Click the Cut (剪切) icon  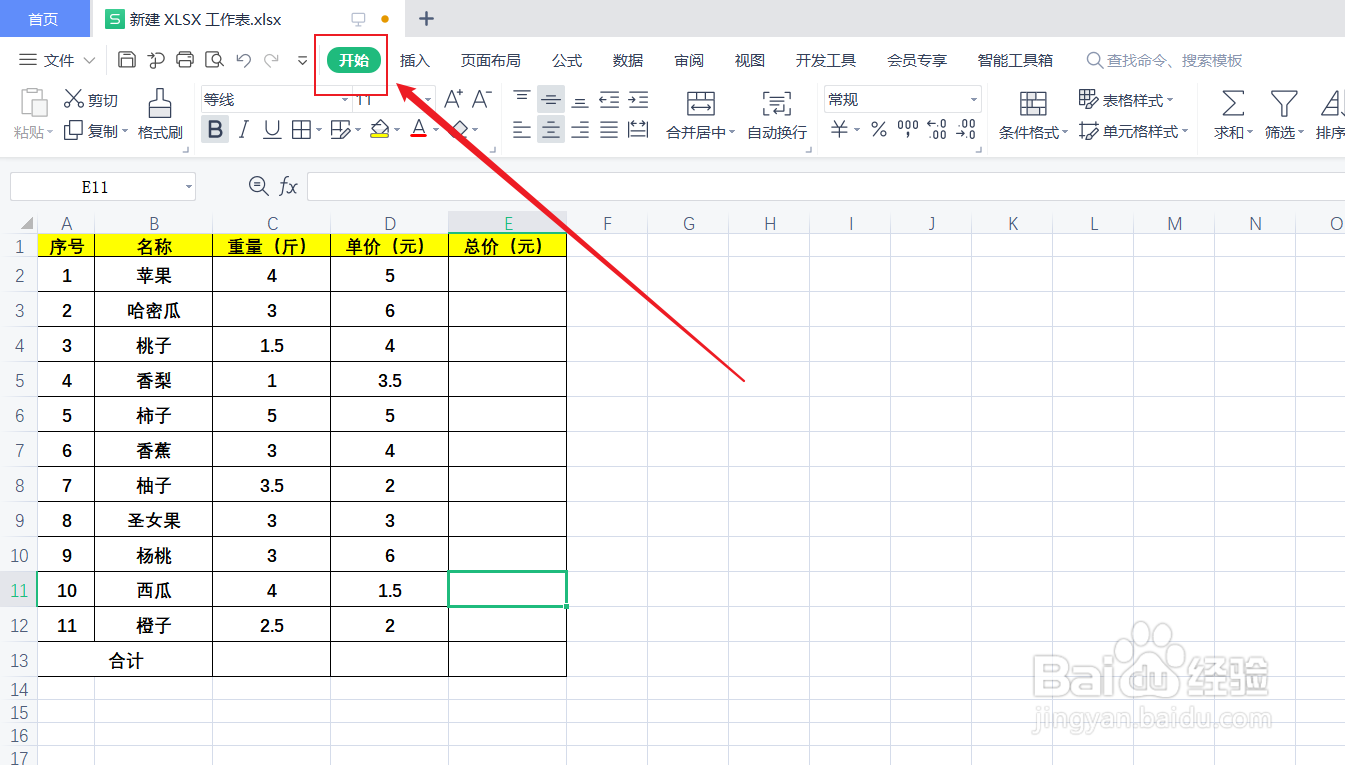[x=75, y=98]
